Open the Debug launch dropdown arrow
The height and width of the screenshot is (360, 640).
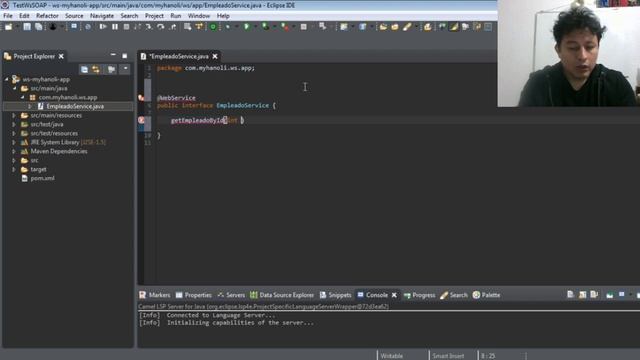coord(237,27)
